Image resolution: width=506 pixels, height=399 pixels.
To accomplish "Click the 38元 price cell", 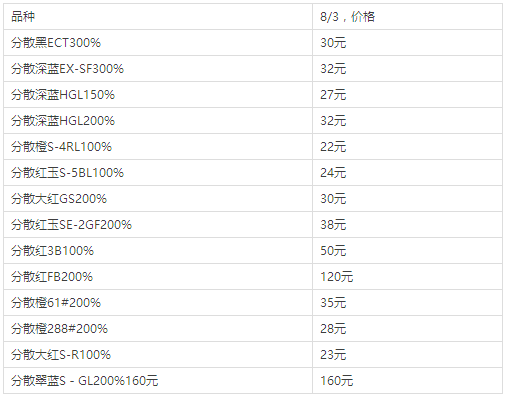I will coord(407,225).
